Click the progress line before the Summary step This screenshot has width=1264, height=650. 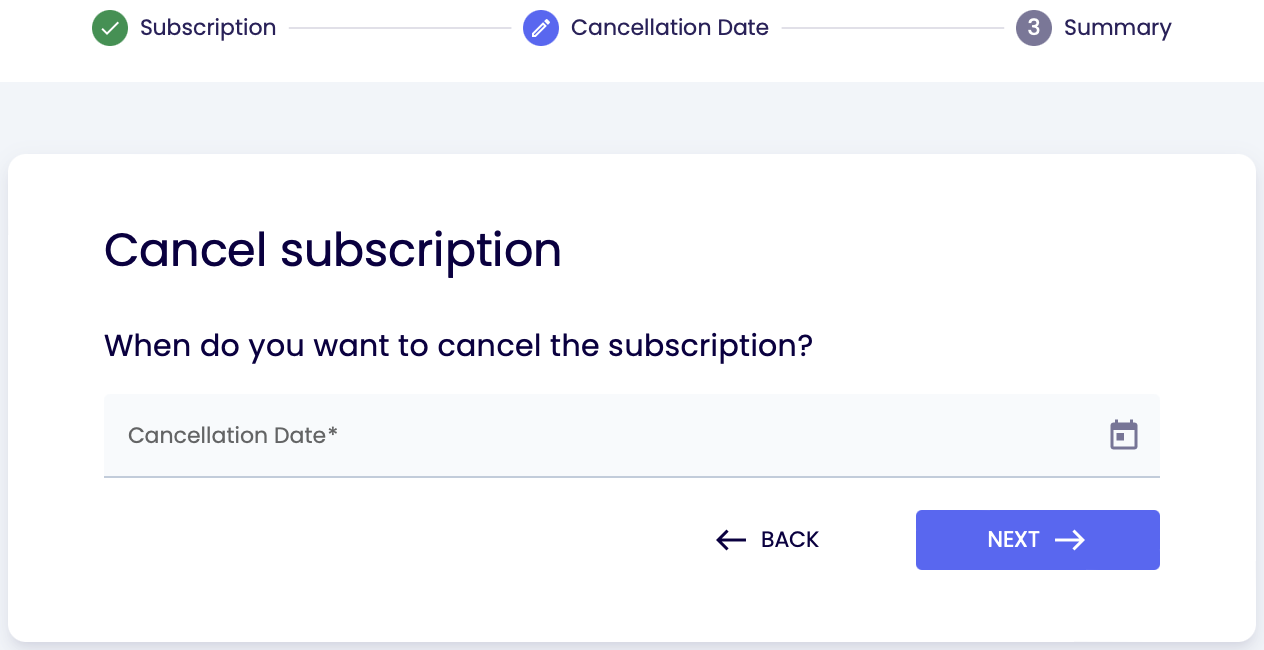click(x=890, y=28)
